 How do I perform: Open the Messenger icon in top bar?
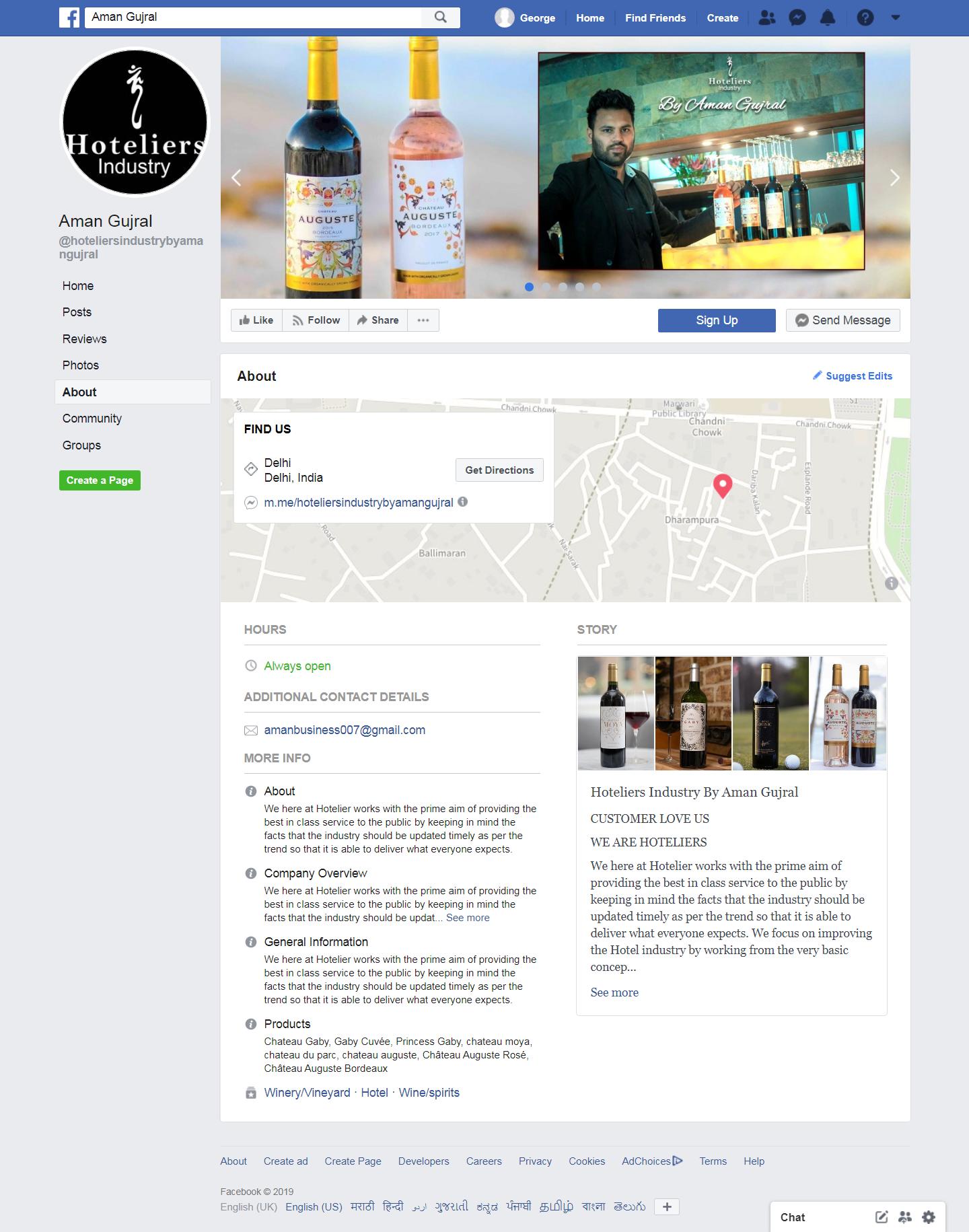tap(797, 17)
